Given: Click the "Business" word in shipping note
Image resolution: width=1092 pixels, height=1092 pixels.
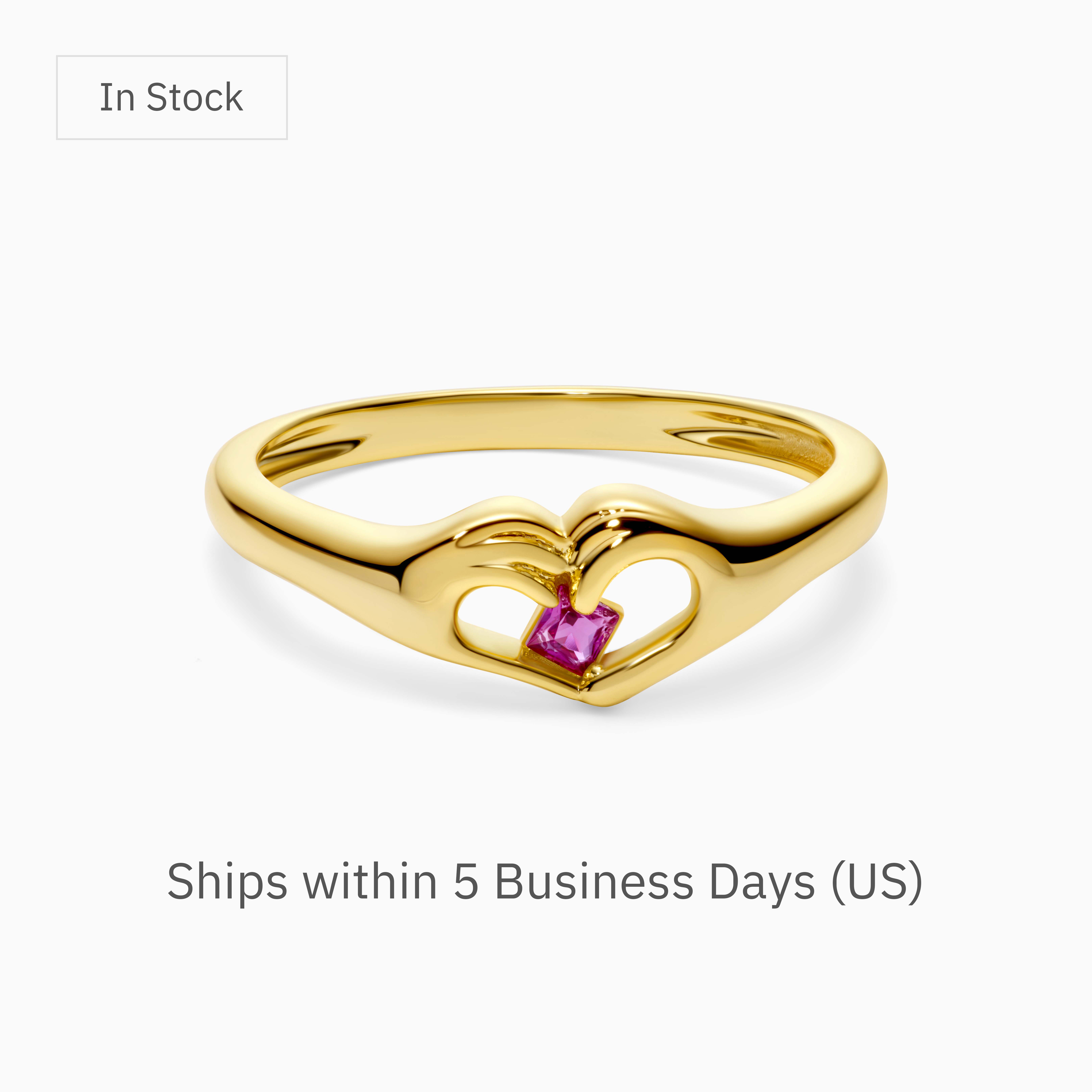Looking at the screenshot, I should (594, 881).
